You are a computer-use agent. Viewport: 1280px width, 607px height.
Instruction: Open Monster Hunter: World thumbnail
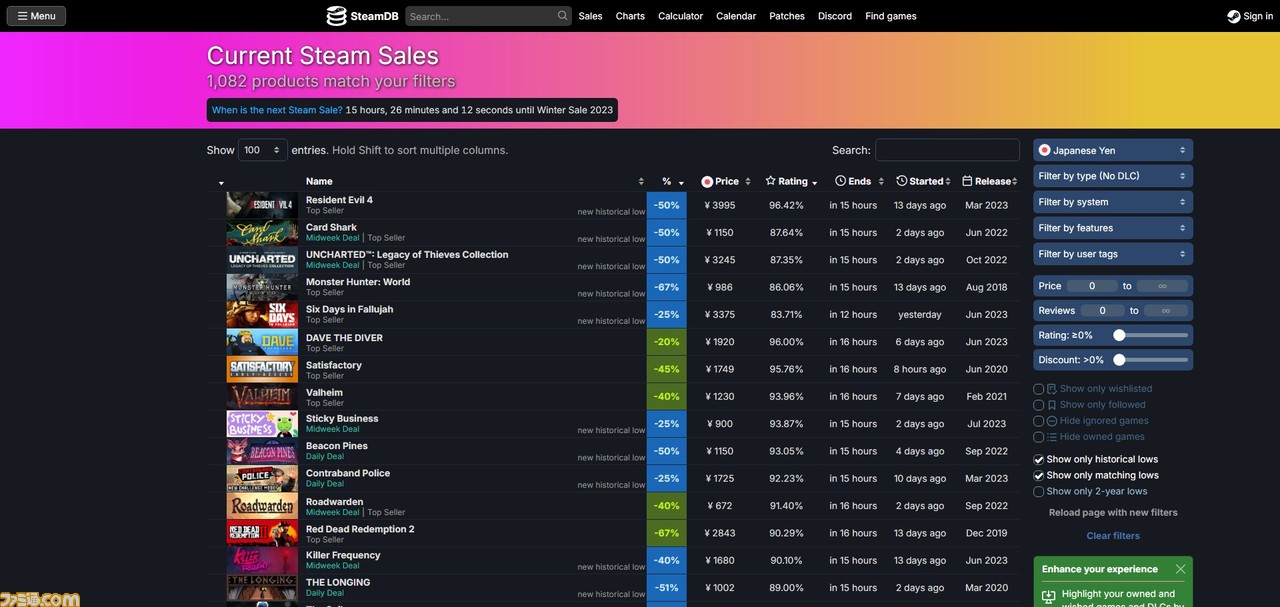coord(262,287)
